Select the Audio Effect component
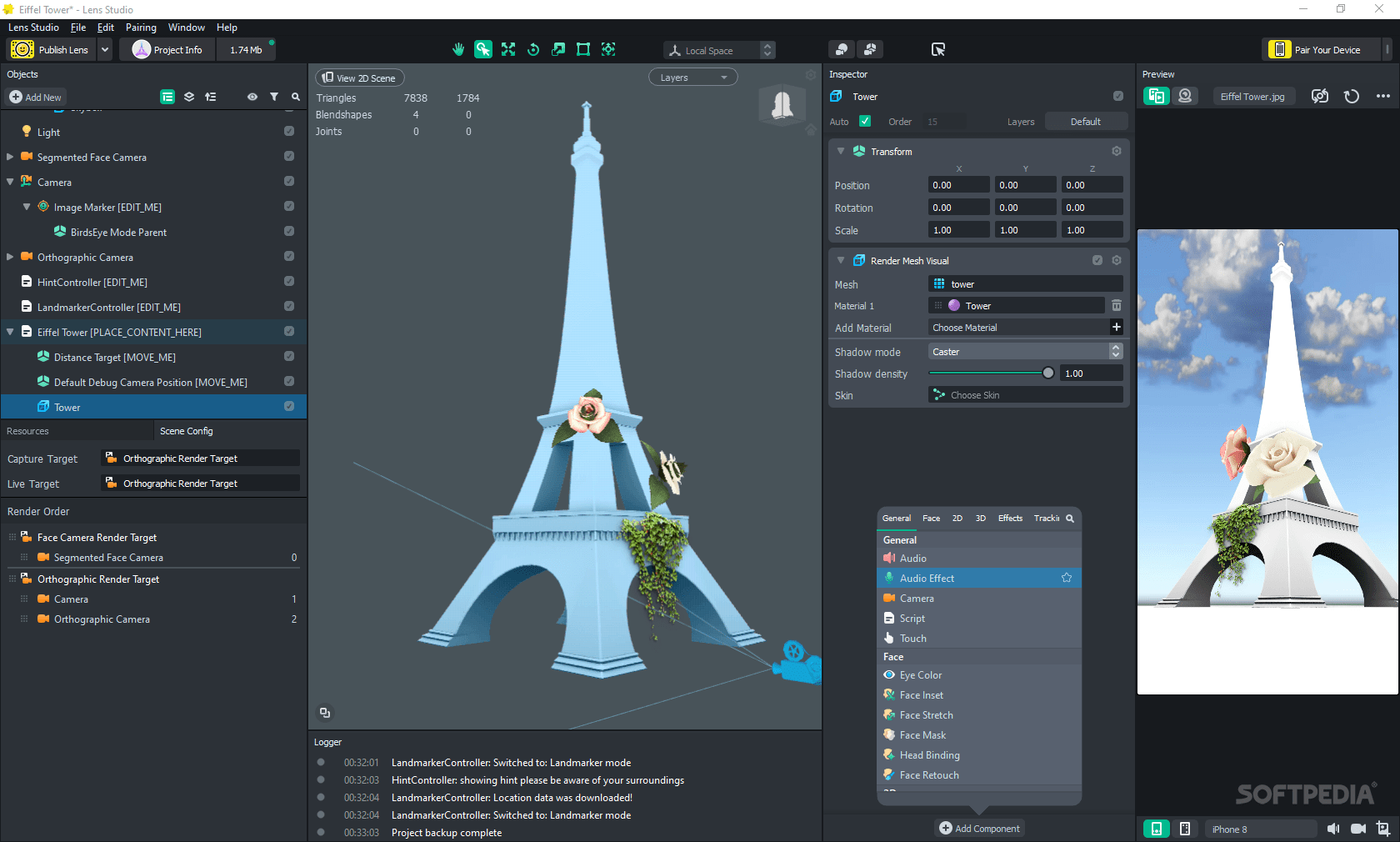The height and width of the screenshot is (842, 1400). 927,578
